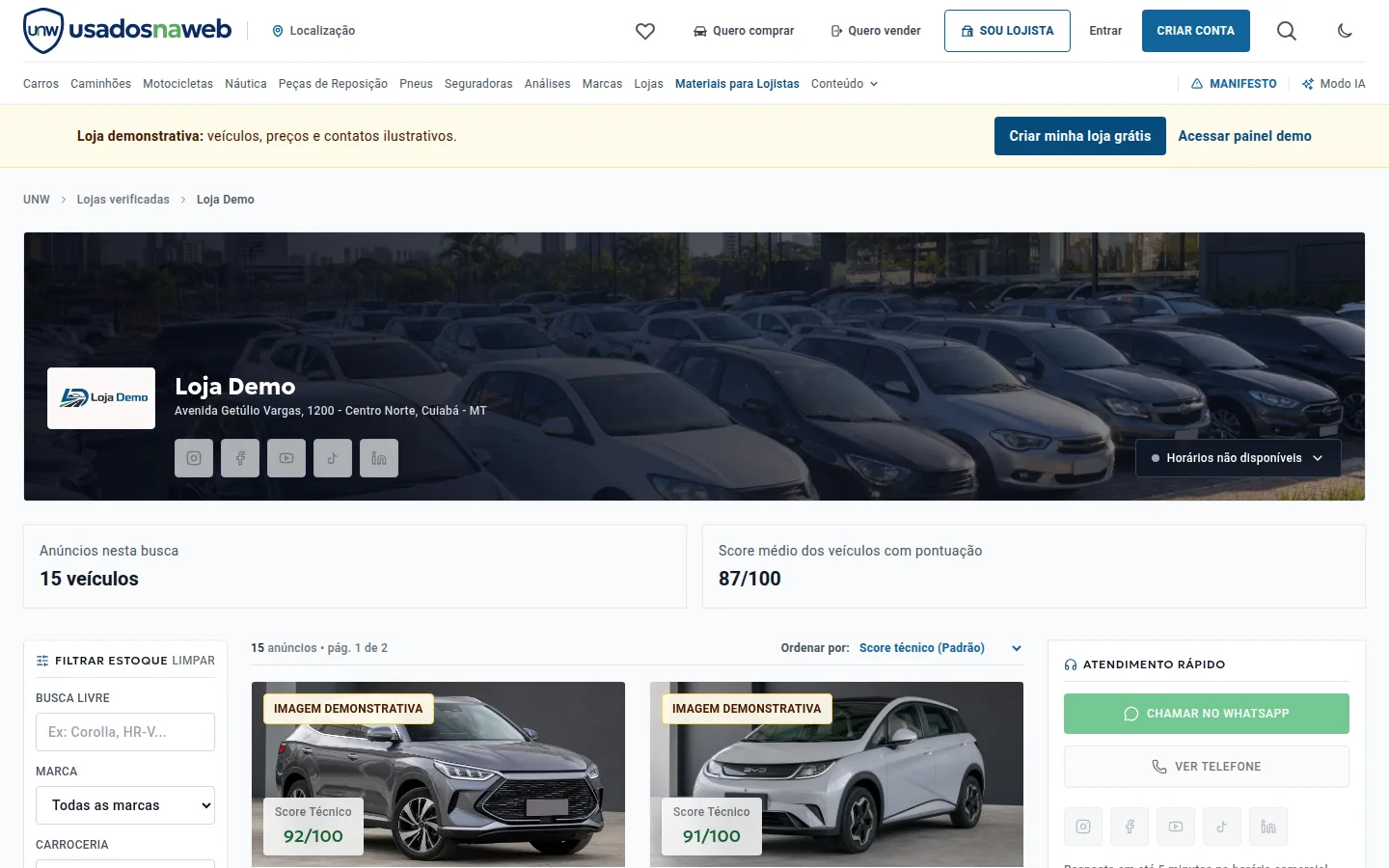Open the car with score 92/100

438,774
